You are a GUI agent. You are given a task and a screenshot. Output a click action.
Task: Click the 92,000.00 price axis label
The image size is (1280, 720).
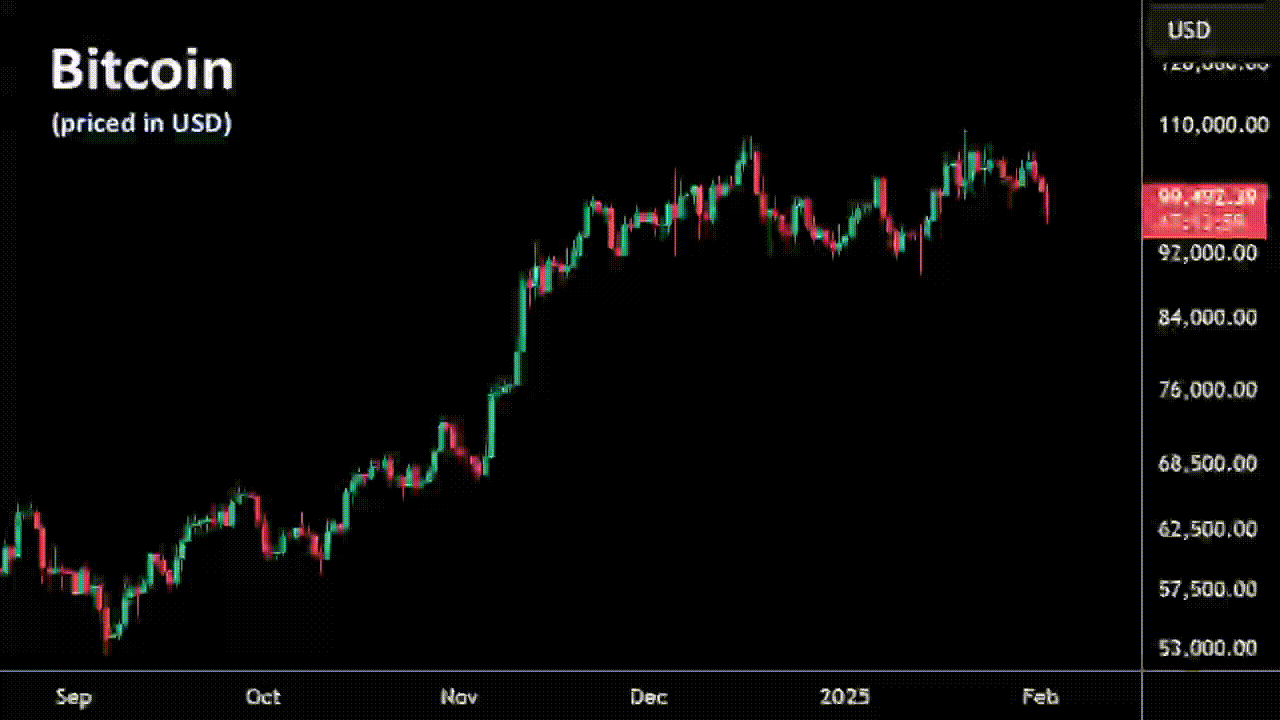pyautogui.click(x=1207, y=253)
